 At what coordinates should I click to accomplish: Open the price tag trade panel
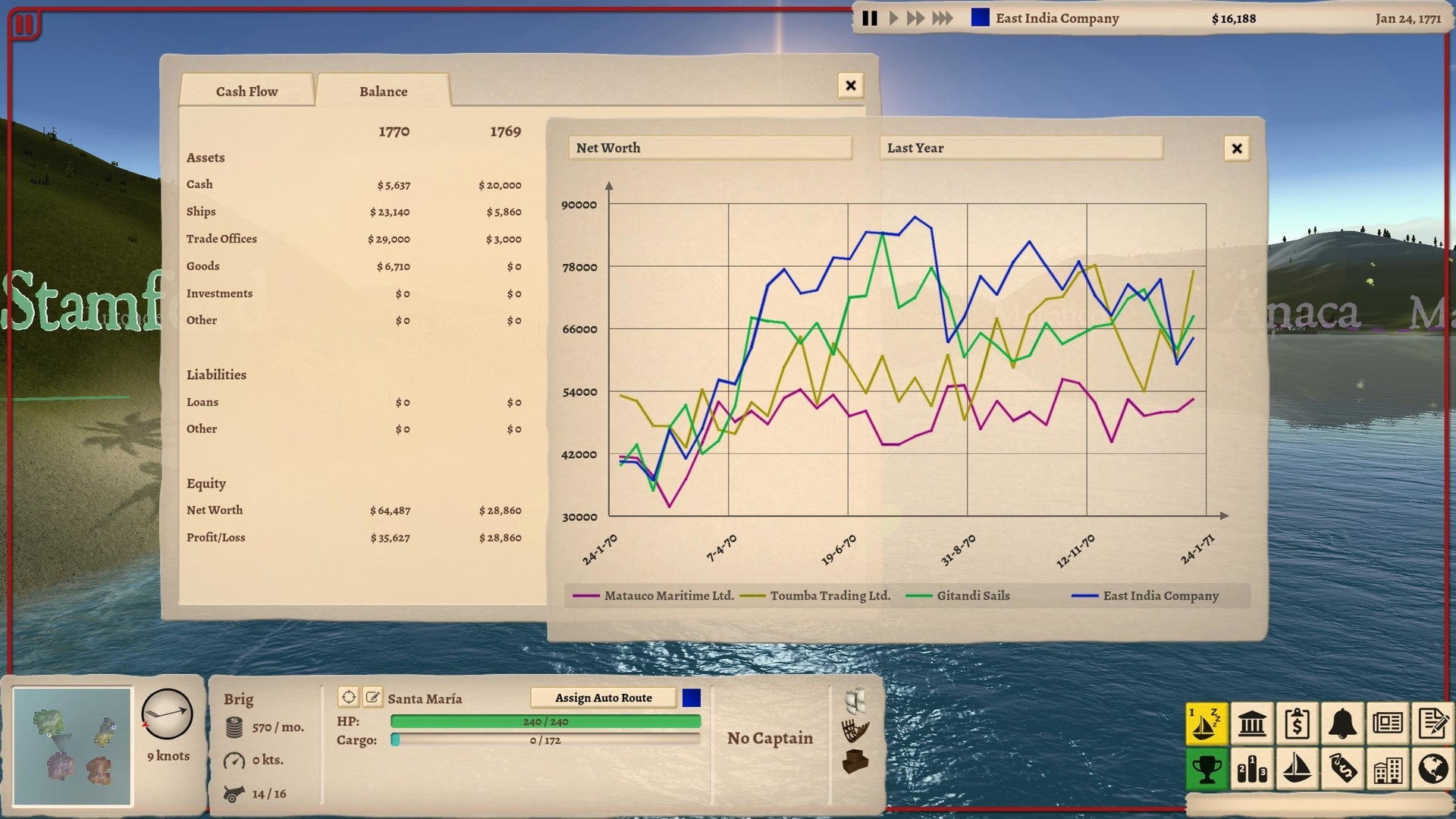click(x=1342, y=769)
